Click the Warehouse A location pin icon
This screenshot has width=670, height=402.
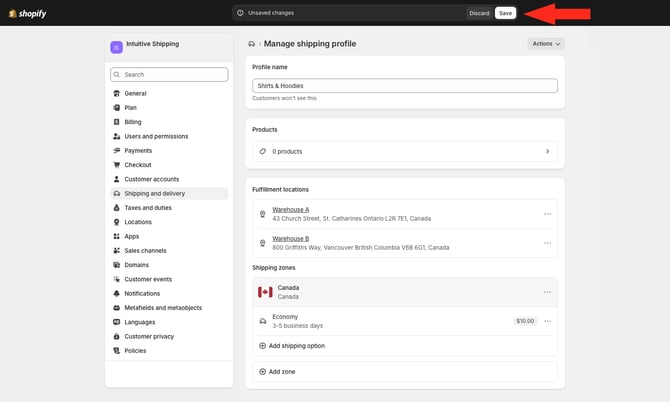(x=262, y=214)
